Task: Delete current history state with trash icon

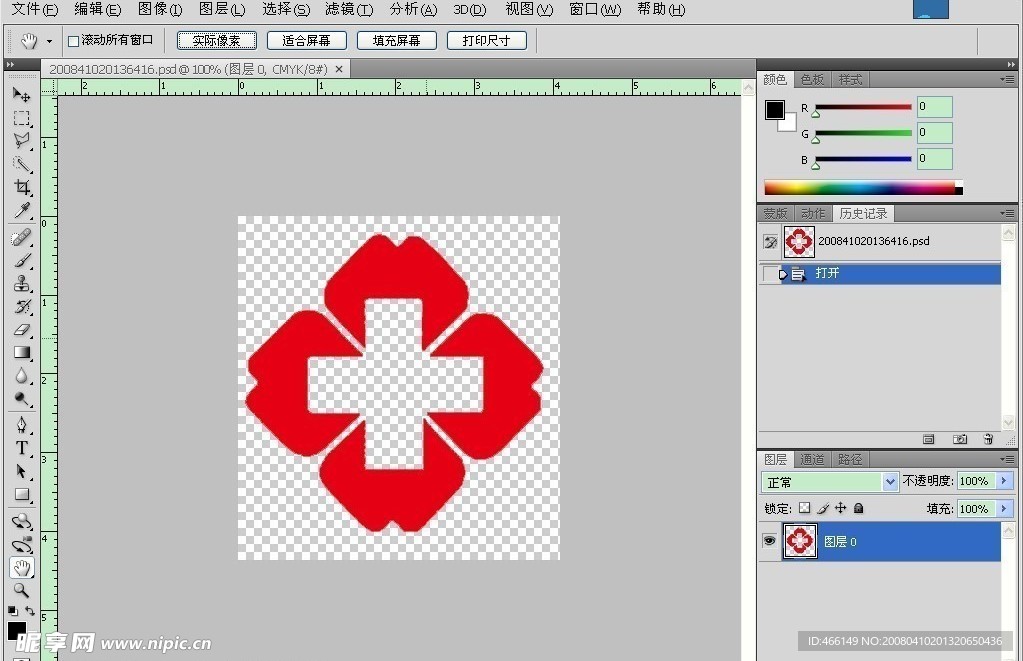Action: click(x=988, y=439)
